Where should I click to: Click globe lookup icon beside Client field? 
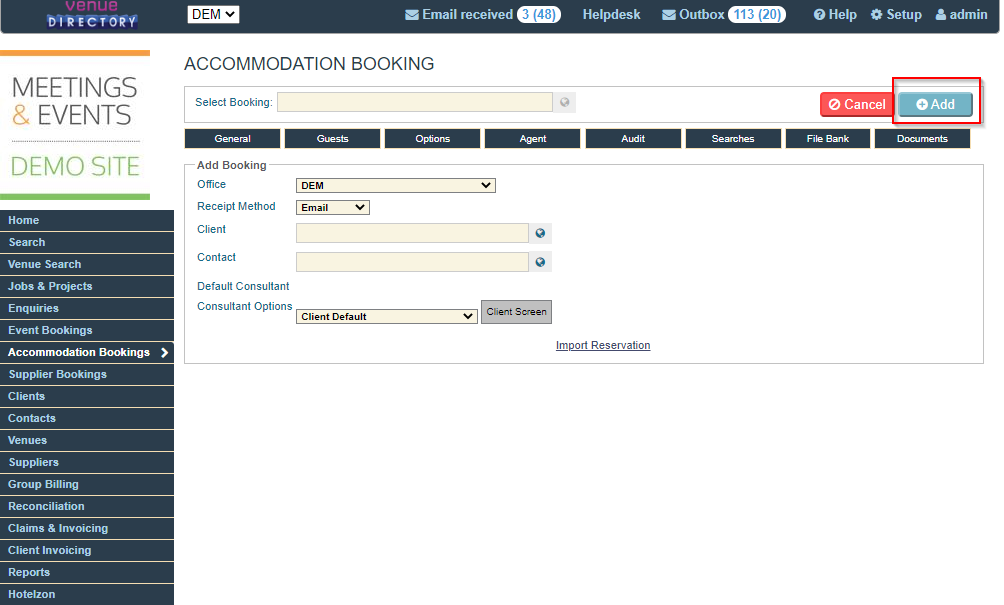tap(540, 233)
